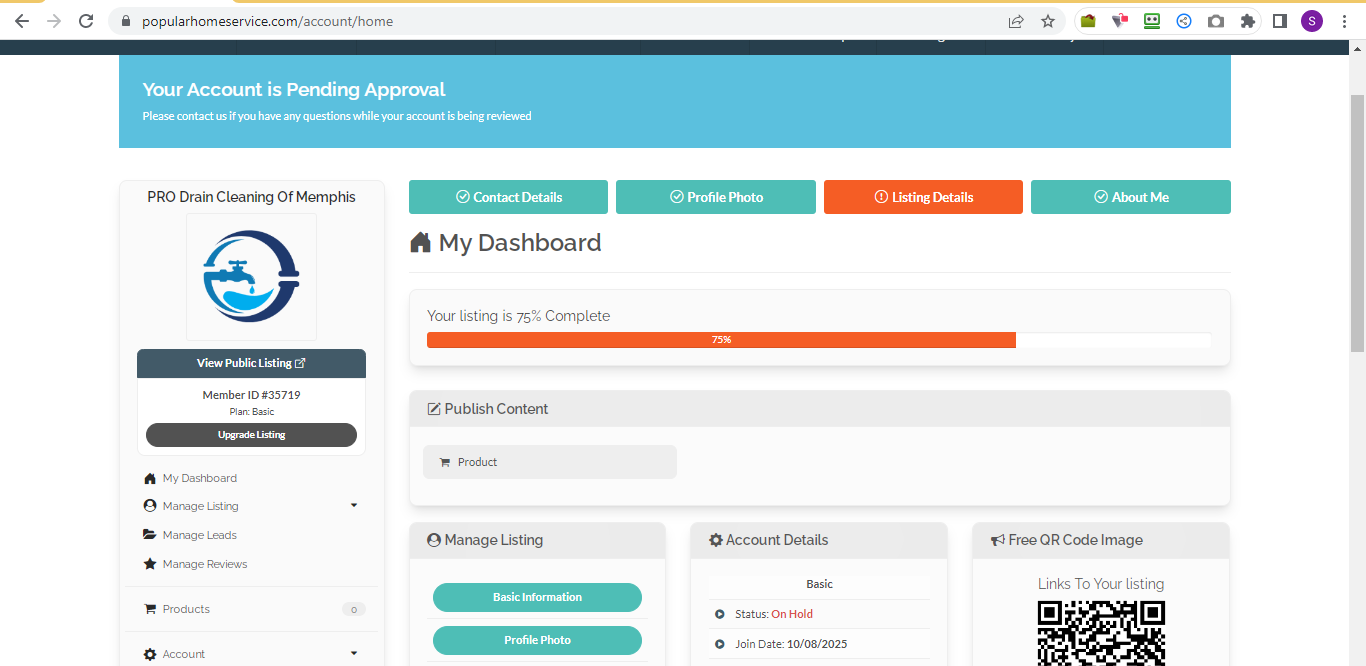Open My Dashboard sidebar link

coord(200,478)
